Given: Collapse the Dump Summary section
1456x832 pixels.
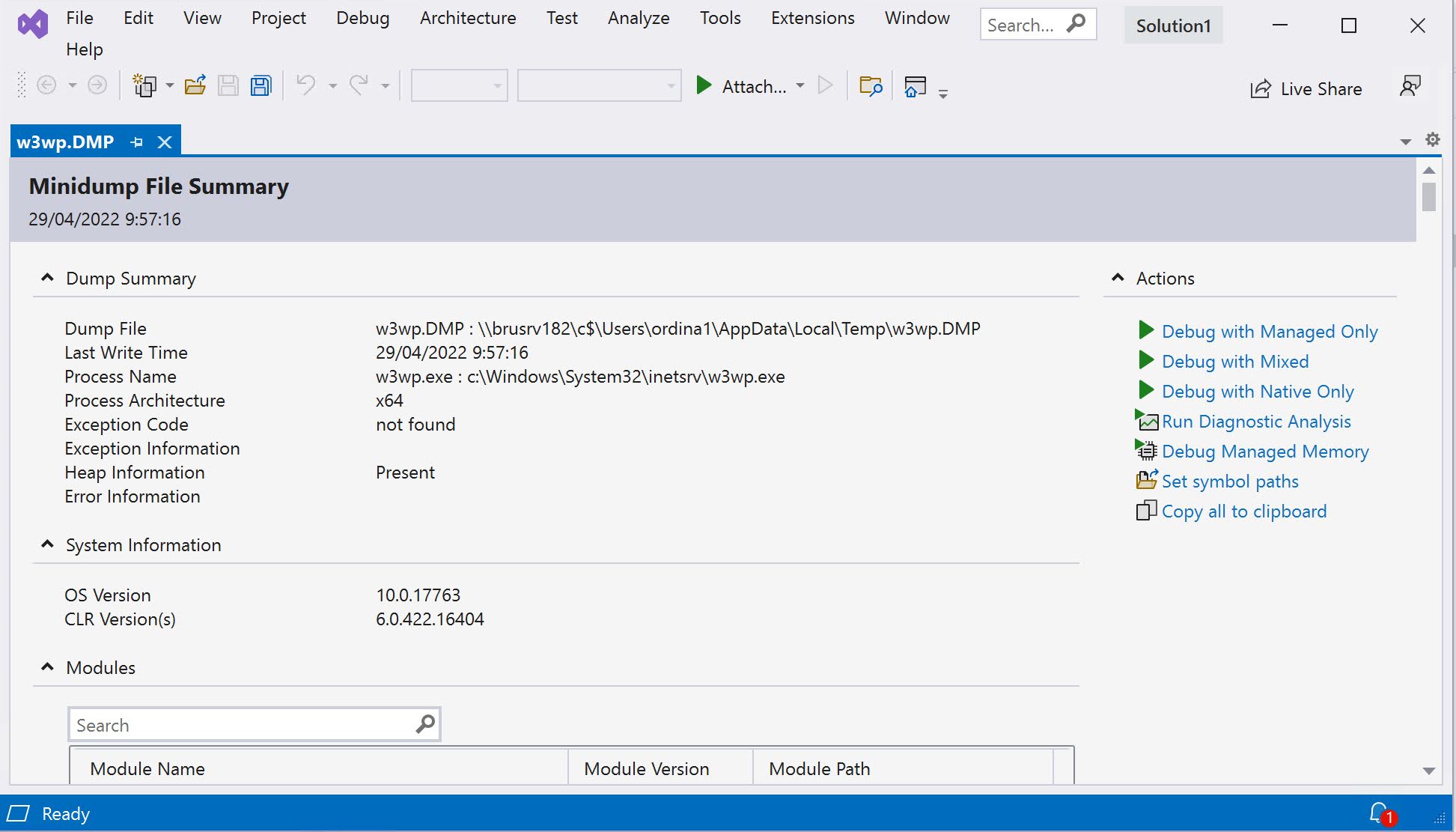Looking at the screenshot, I should coord(47,278).
